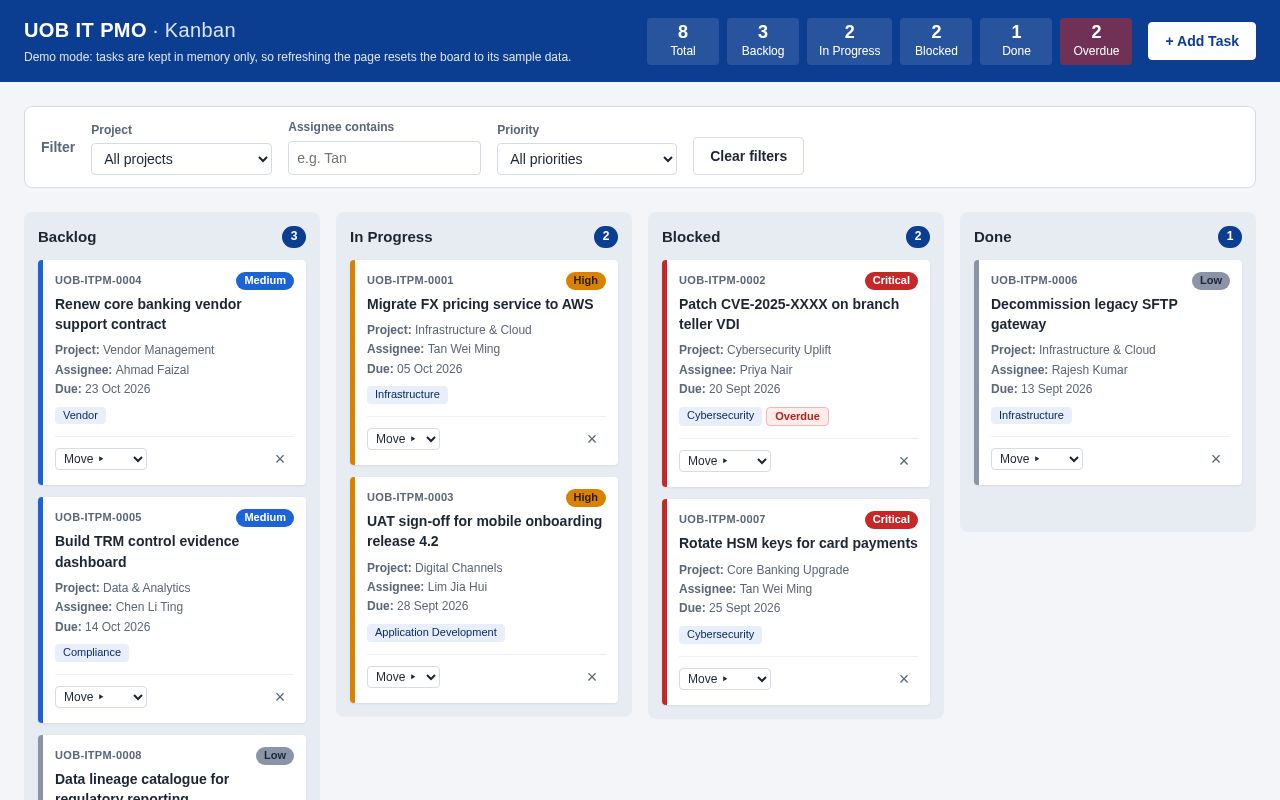Click the Medium badge on UOB-ITPM-0004
Viewport: 1280px width, 800px height.
(265, 281)
